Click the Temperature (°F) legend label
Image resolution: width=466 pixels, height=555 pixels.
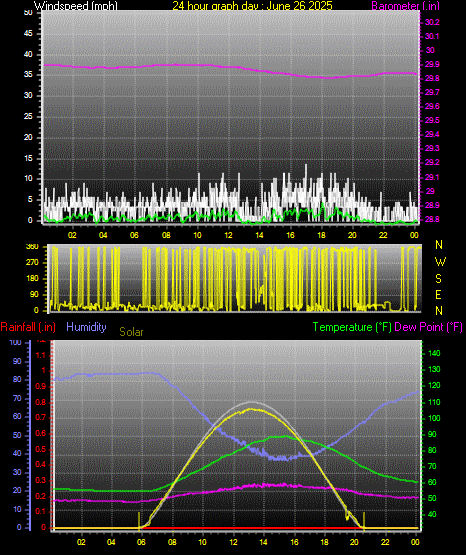(352, 327)
